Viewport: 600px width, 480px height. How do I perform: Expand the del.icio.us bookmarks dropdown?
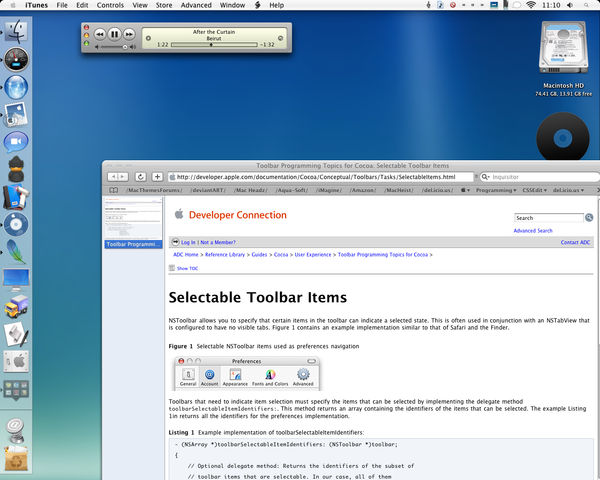569,190
